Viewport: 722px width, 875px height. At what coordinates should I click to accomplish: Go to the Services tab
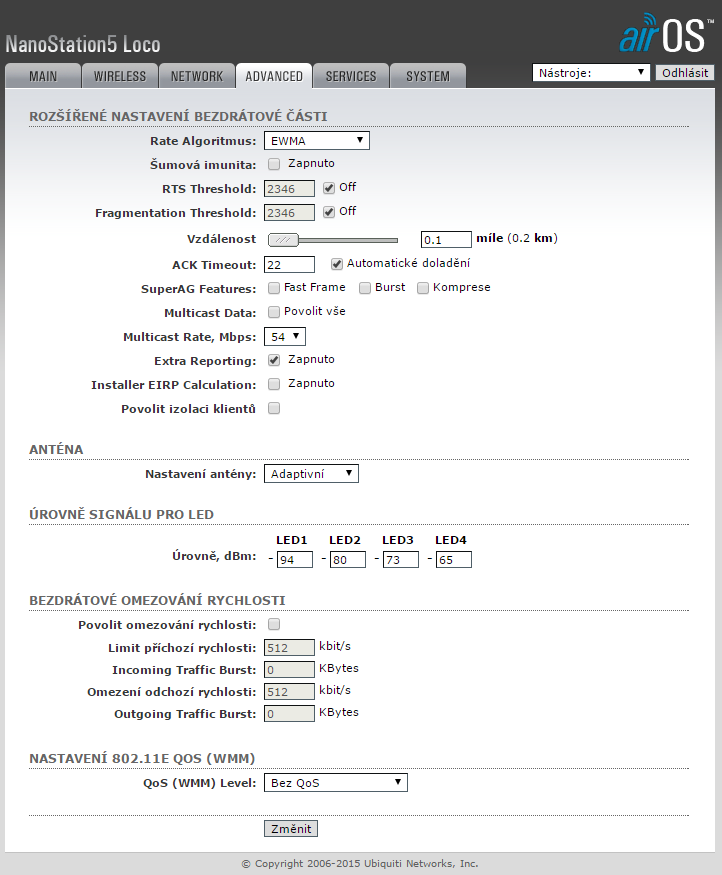(351, 76)
